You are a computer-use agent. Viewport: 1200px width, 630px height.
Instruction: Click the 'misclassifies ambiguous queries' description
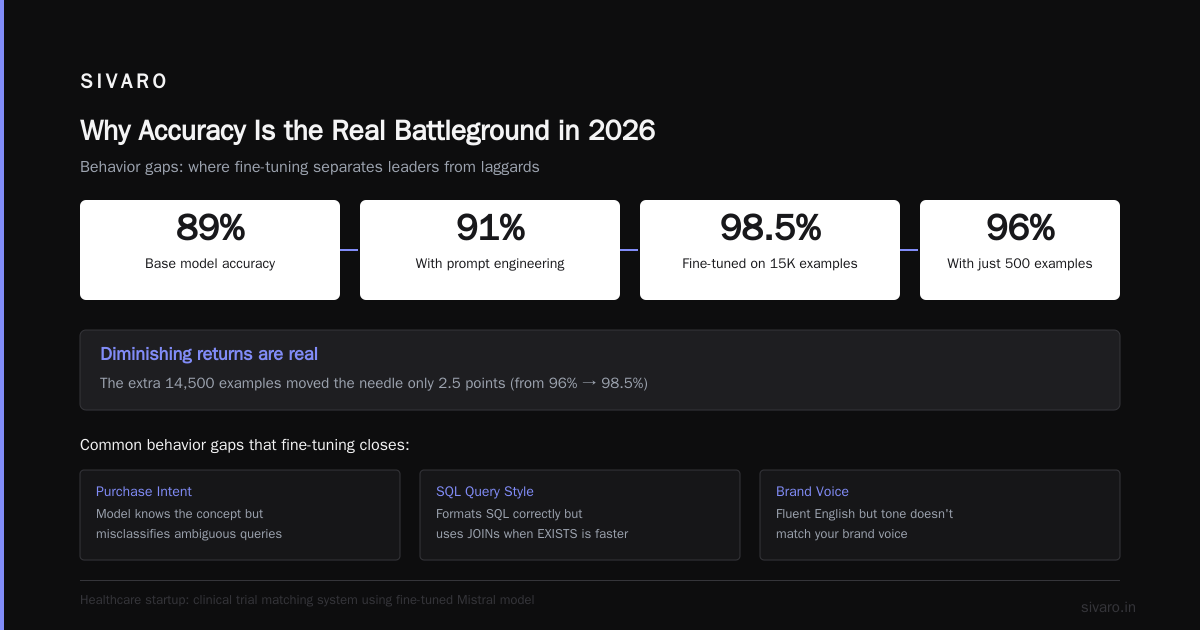coord(189,534)
